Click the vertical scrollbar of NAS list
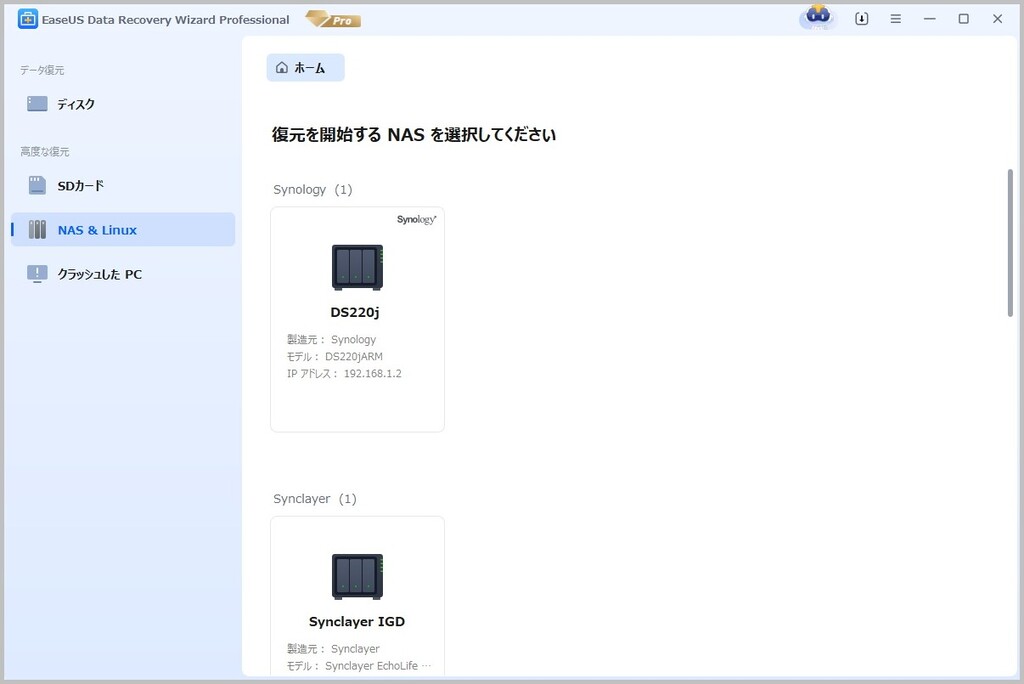This screenshot has width=1024, height=684. (x=1010, y=243)
